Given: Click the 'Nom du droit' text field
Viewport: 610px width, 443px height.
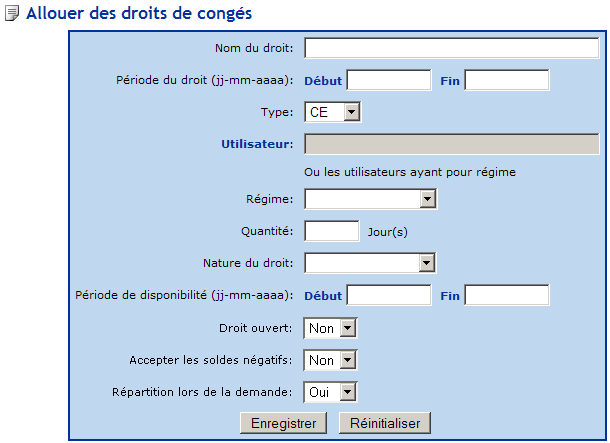Looking at the screenshot, I should [451, 48].
